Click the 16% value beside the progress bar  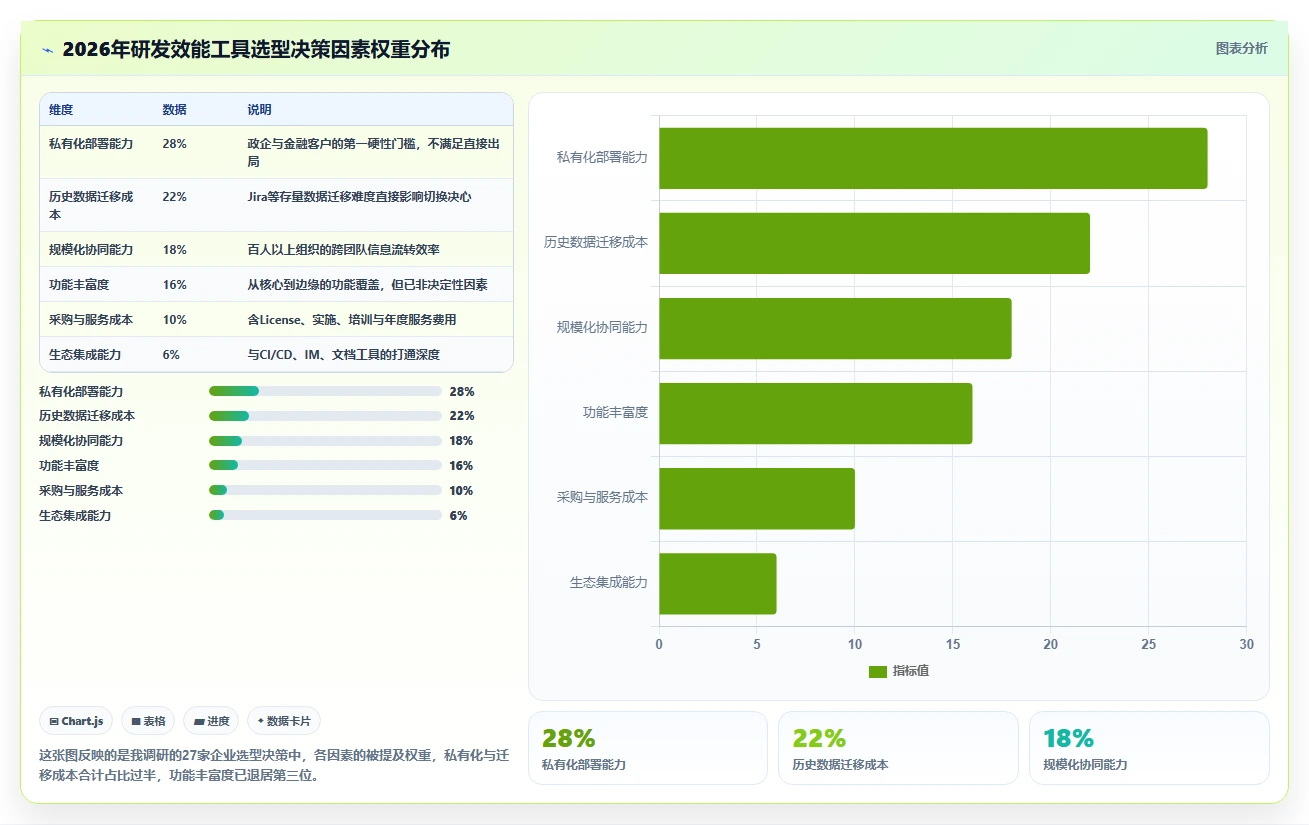coord(461,466)
